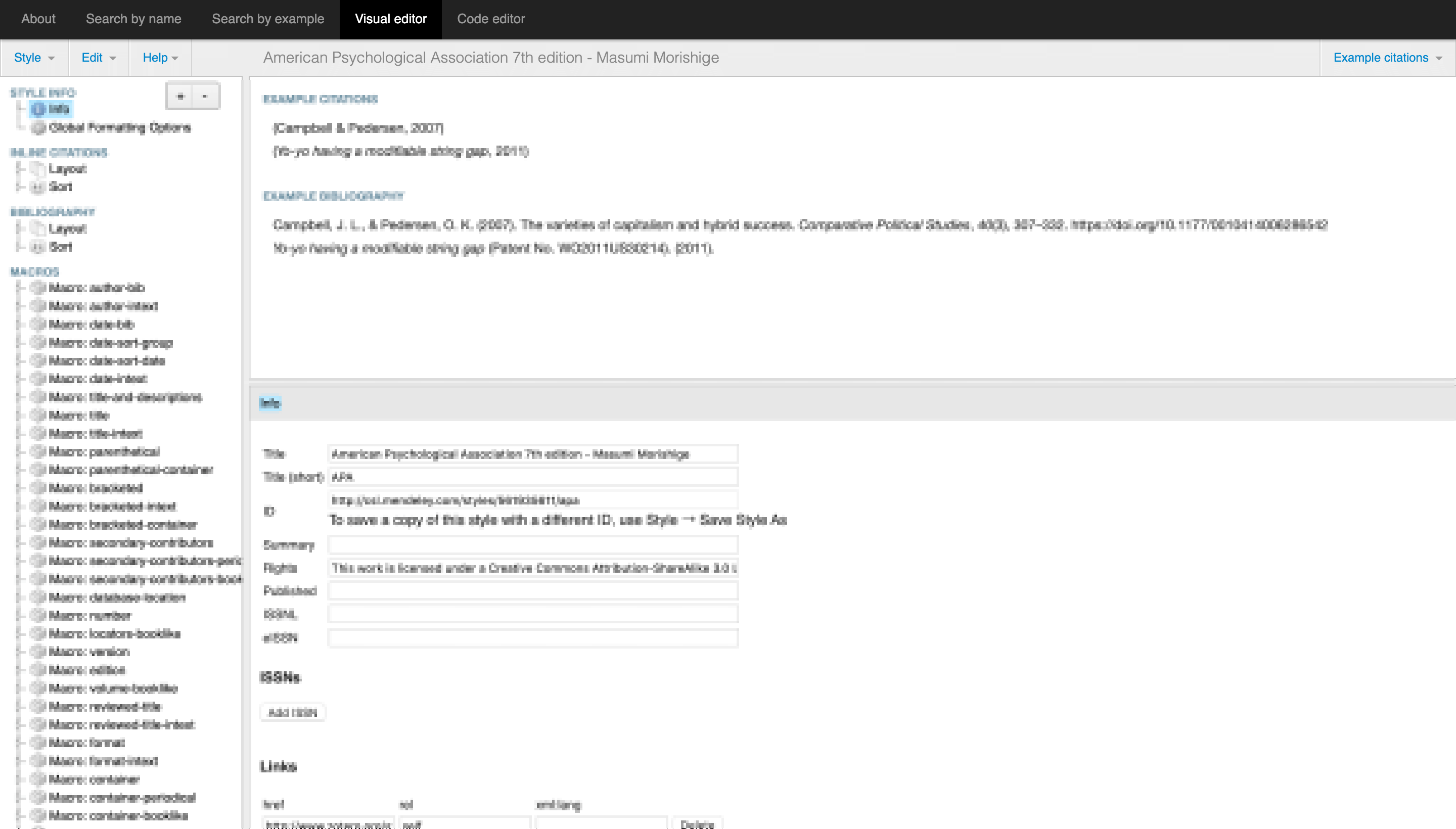Image resolution: width=1456 pixels, height=829 pixels.
Task: Click the Info breadcrumb in properties header
Action: click(x=270, y=403)
